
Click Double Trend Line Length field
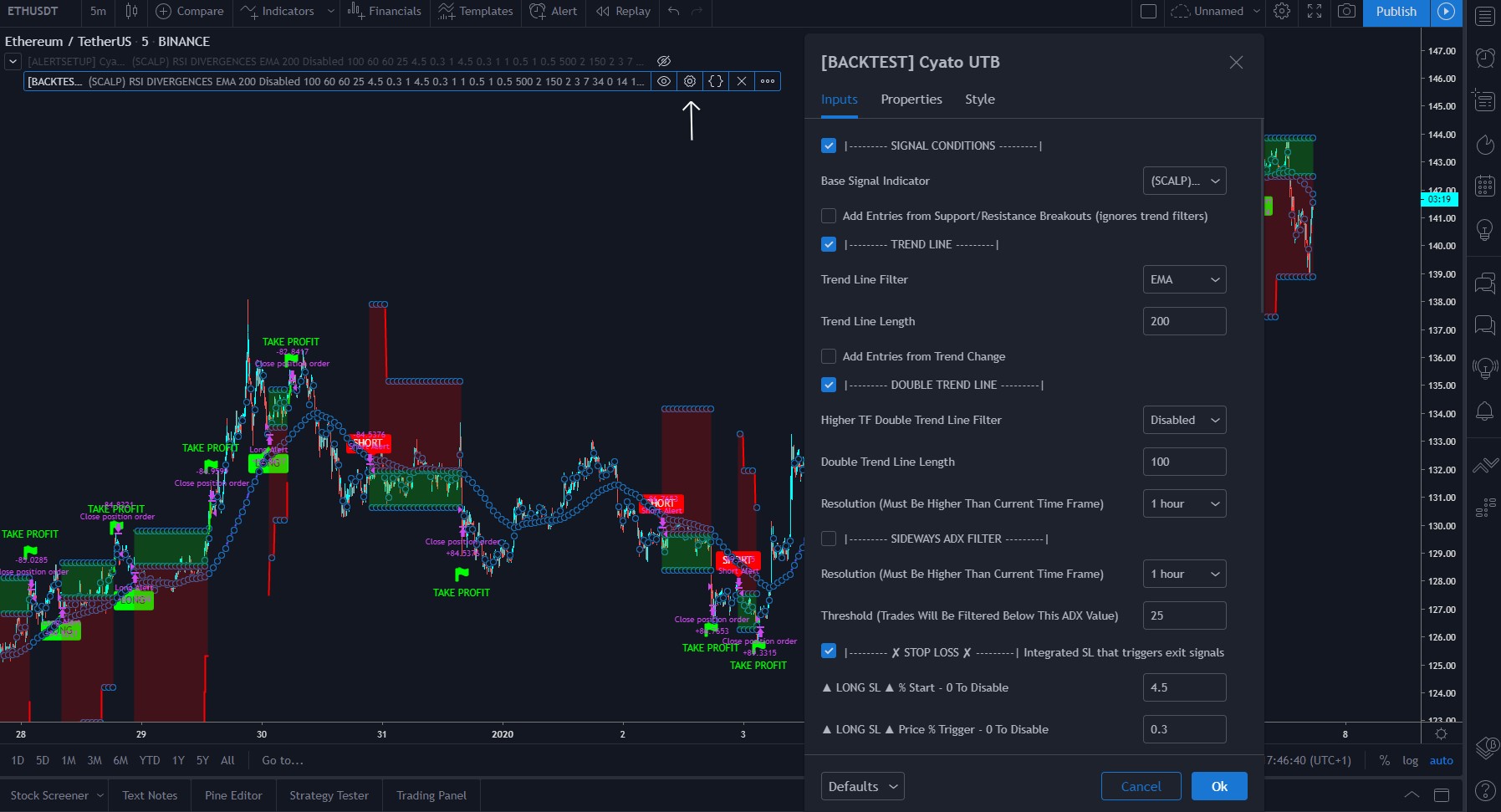pyautogui.click(x=1184, y=462)
